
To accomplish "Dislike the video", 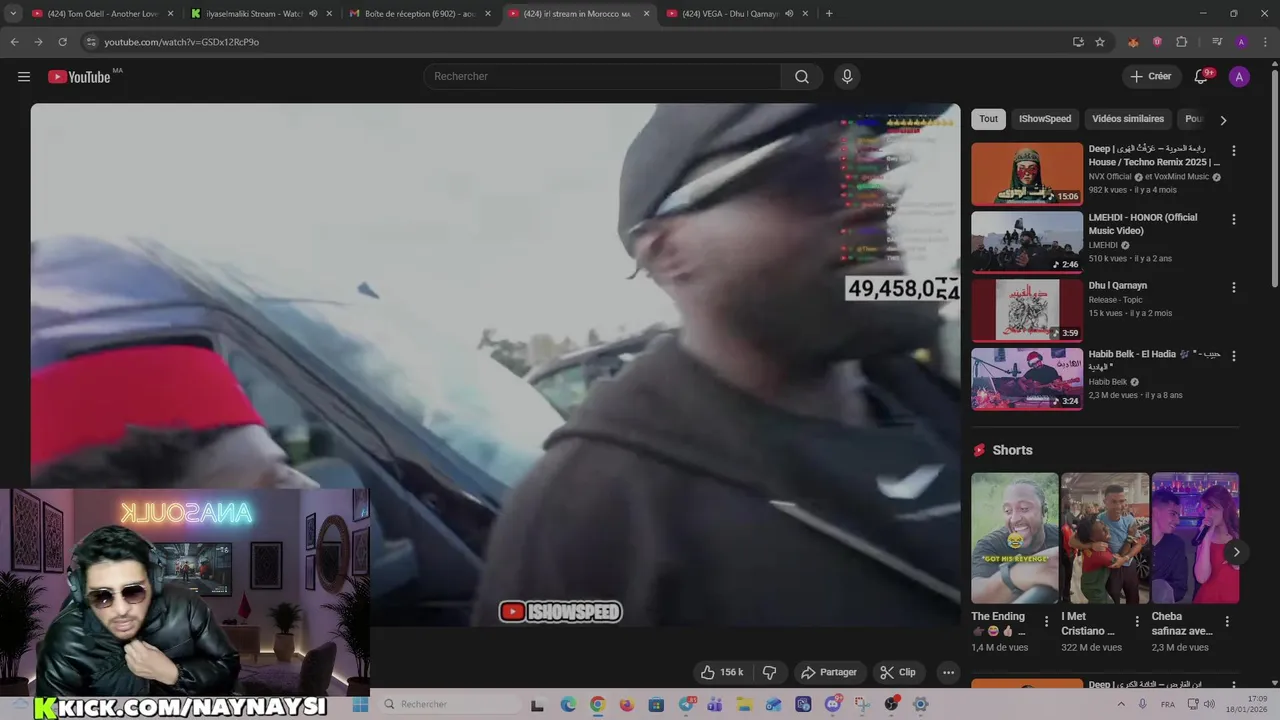I will (769, 672).
